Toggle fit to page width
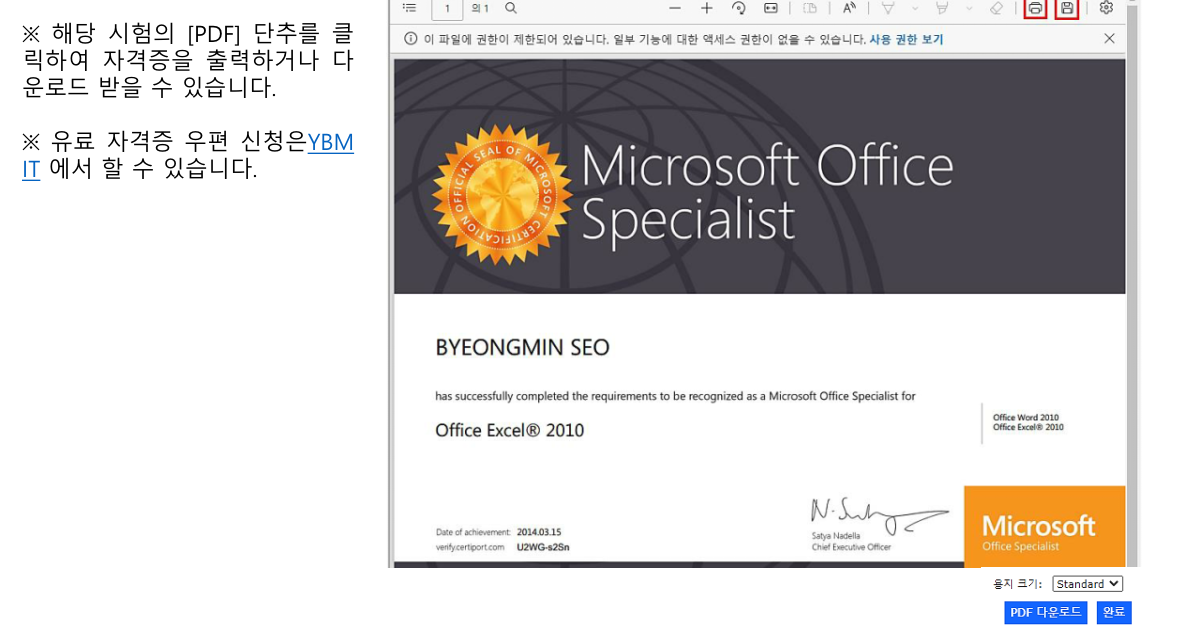This screenshot has width=1187, height=640. [771, 8]
